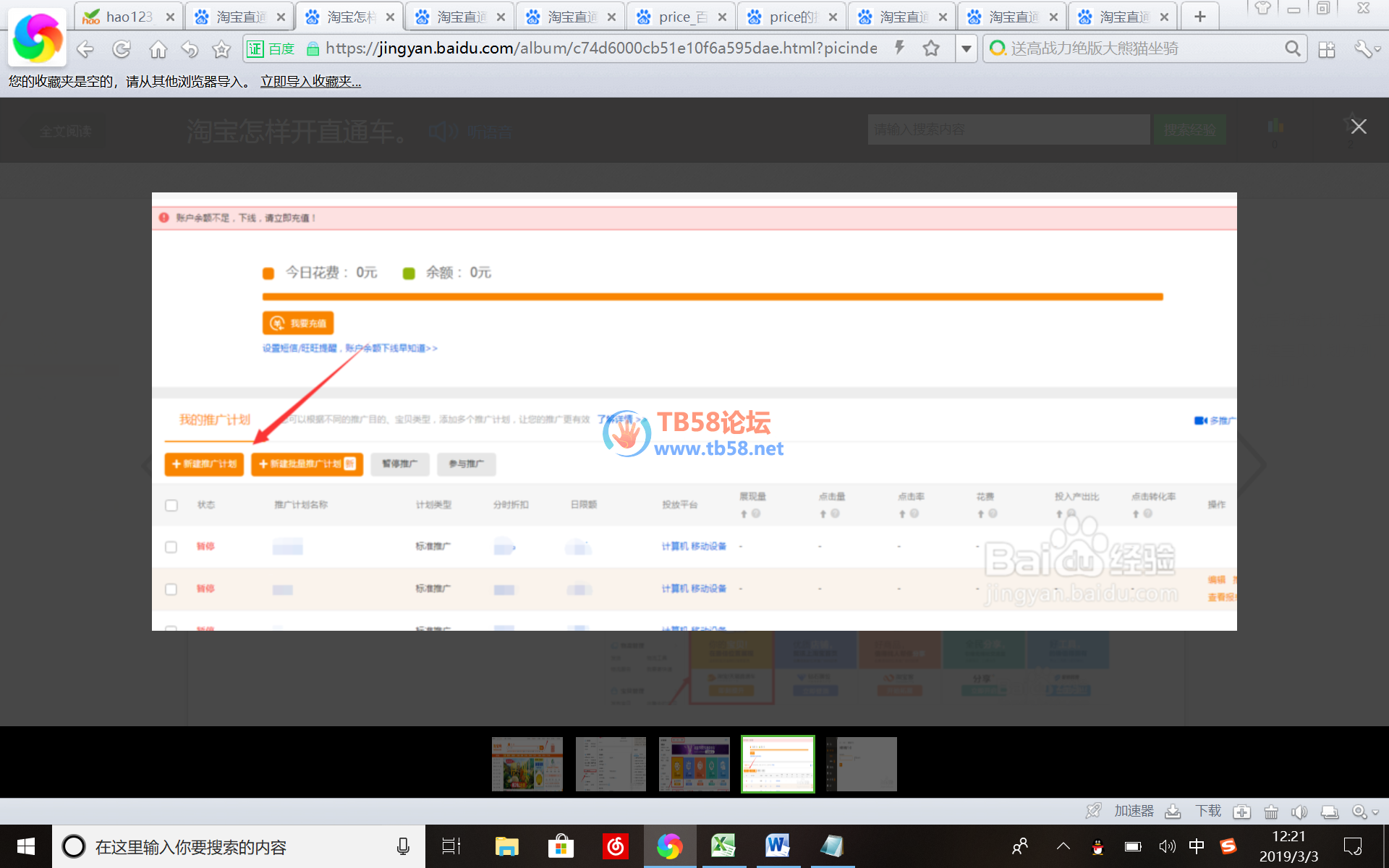Screen dimensions: 1389x868
Task: Close the image lightbox with X
Action: (x=1359, y=127)
